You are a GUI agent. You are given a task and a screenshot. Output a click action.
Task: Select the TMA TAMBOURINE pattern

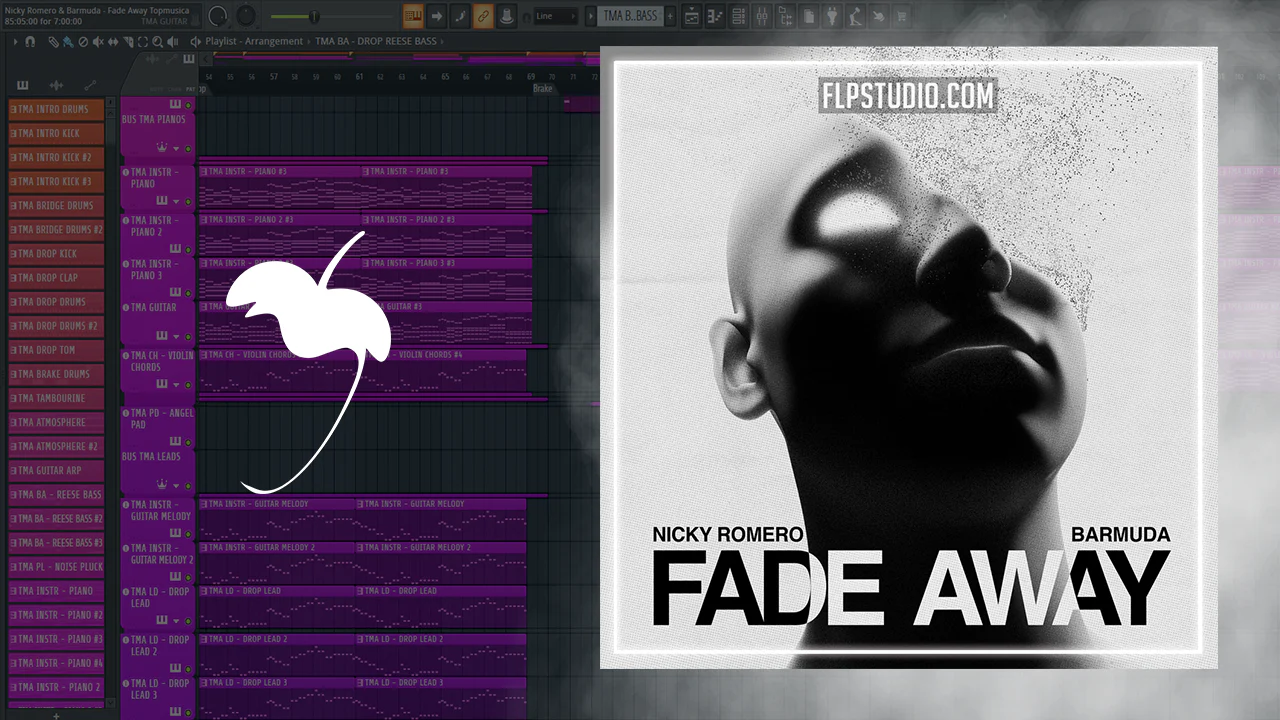(56, 398)
